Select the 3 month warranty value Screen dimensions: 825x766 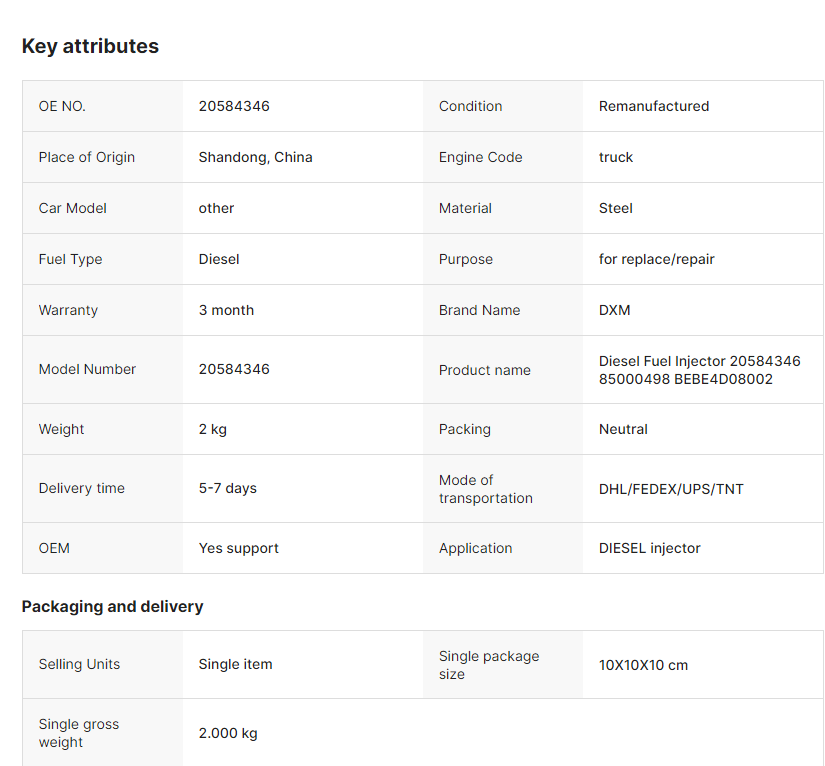tap(226, 310)
